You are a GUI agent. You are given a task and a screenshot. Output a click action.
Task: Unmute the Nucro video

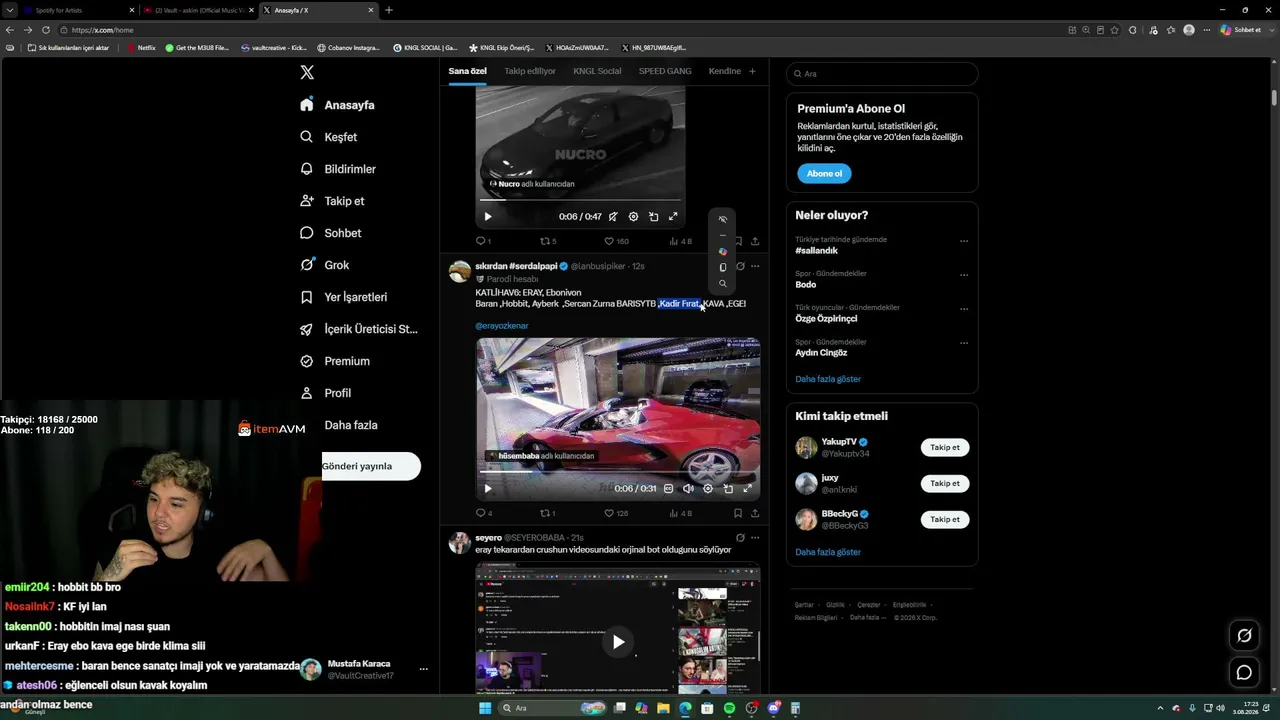pos(613,216)
